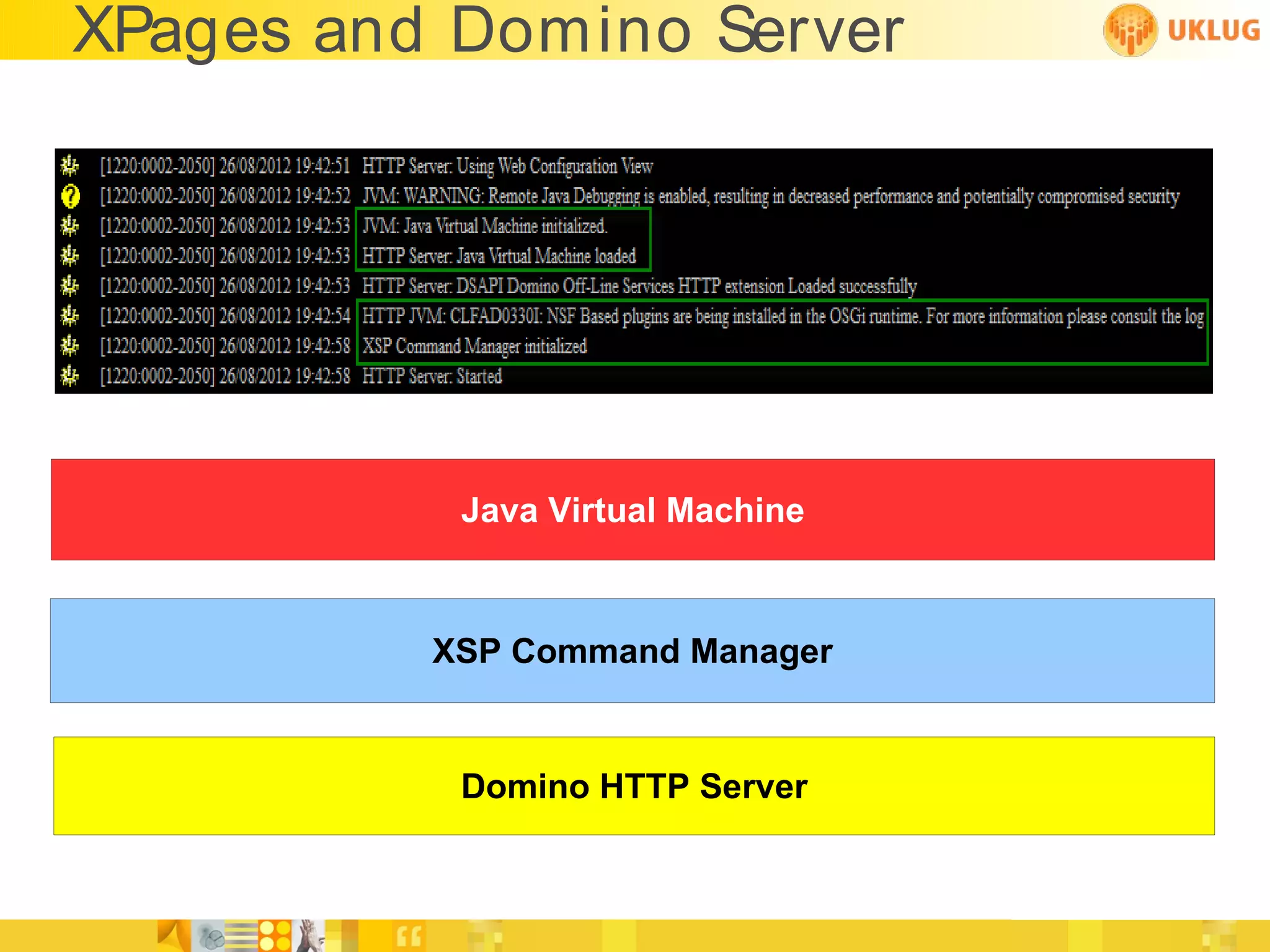
Task: Click the warning question-mark icon on the JVM WARNING line
Action: [71, 196]
